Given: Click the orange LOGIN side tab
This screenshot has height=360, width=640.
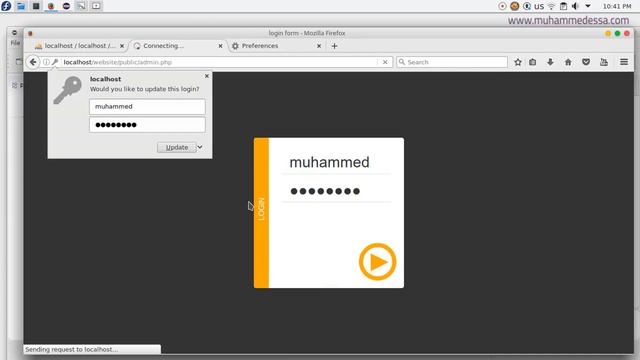Looking at the screenshot, I should click(261, 213).
